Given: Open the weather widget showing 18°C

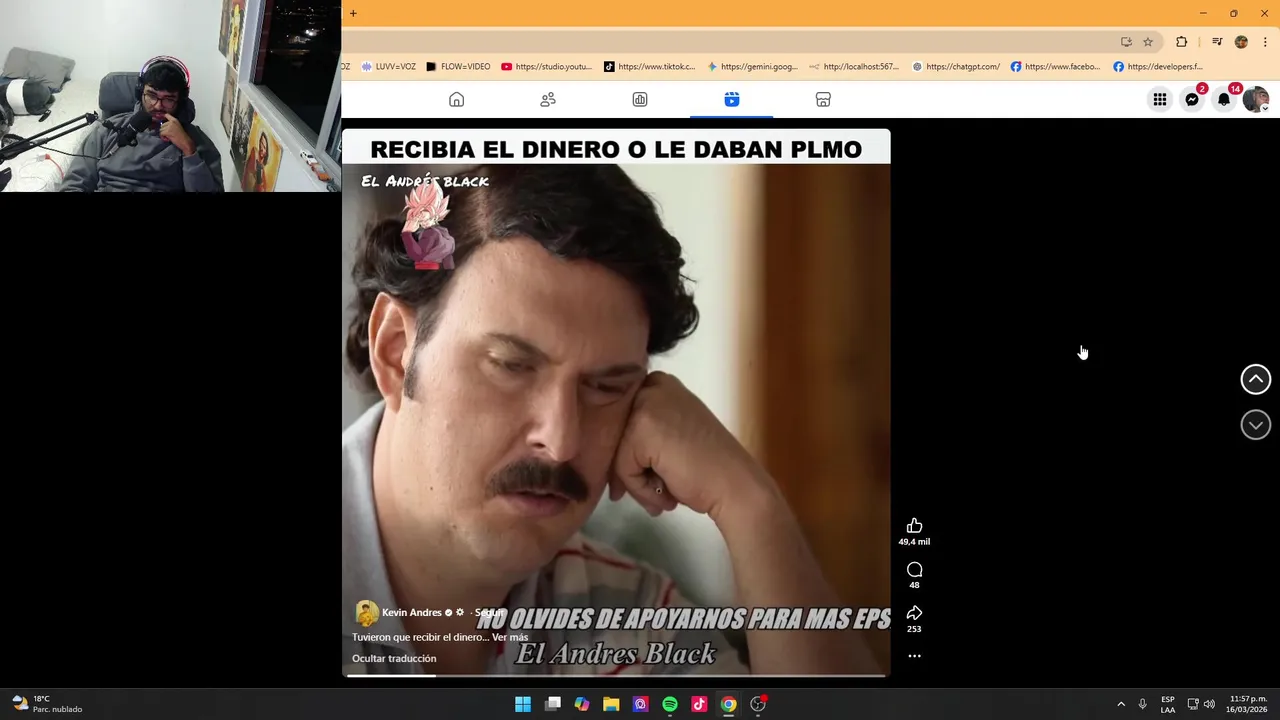Looking at the screenshot, I should [x=46, y=704].
